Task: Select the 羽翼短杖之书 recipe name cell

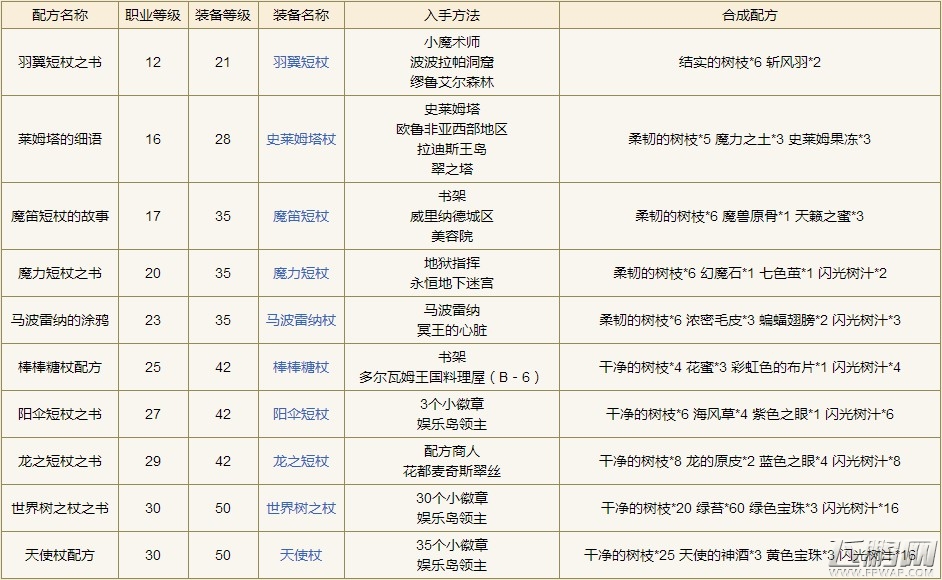Action: (x=60, y=62)
